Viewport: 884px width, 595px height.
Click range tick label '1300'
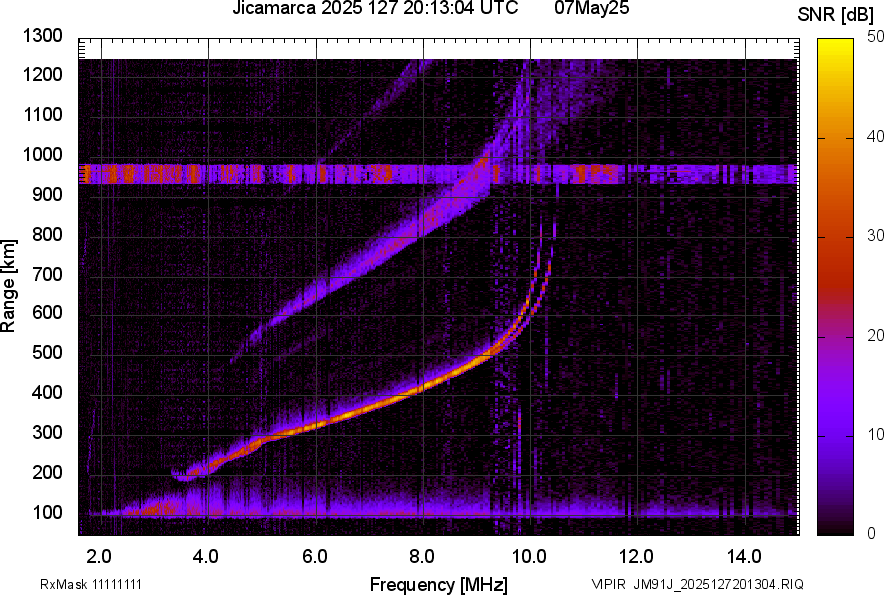(x=42, y=36)
